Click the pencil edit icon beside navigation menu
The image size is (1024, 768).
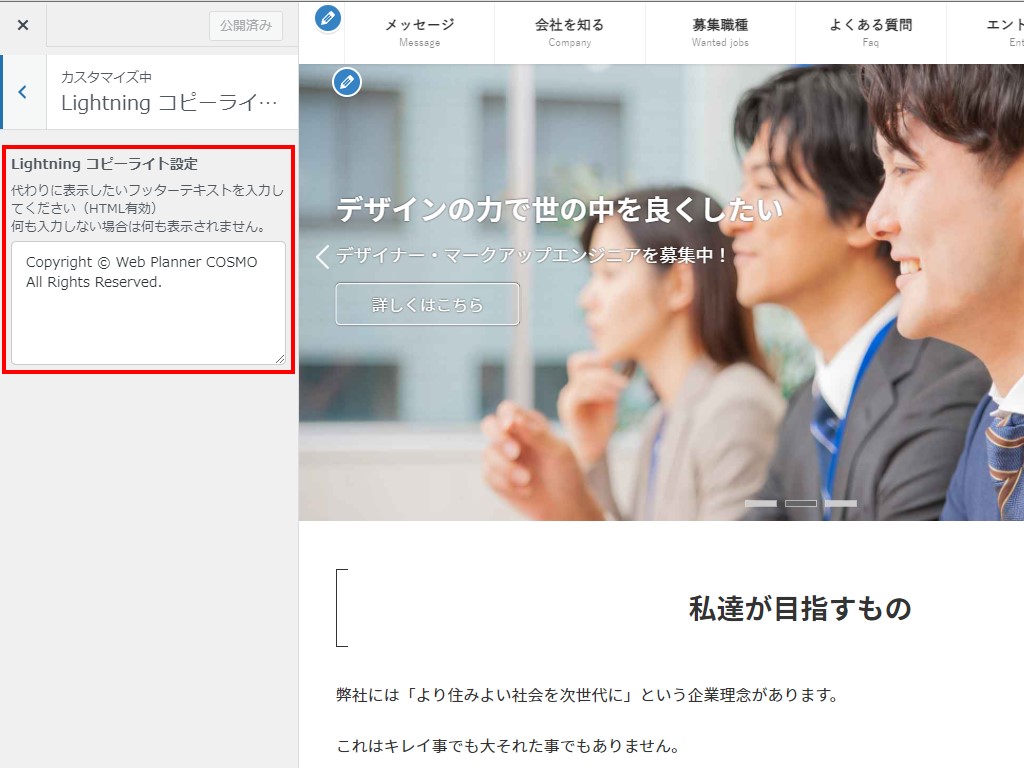coord(327,18)
